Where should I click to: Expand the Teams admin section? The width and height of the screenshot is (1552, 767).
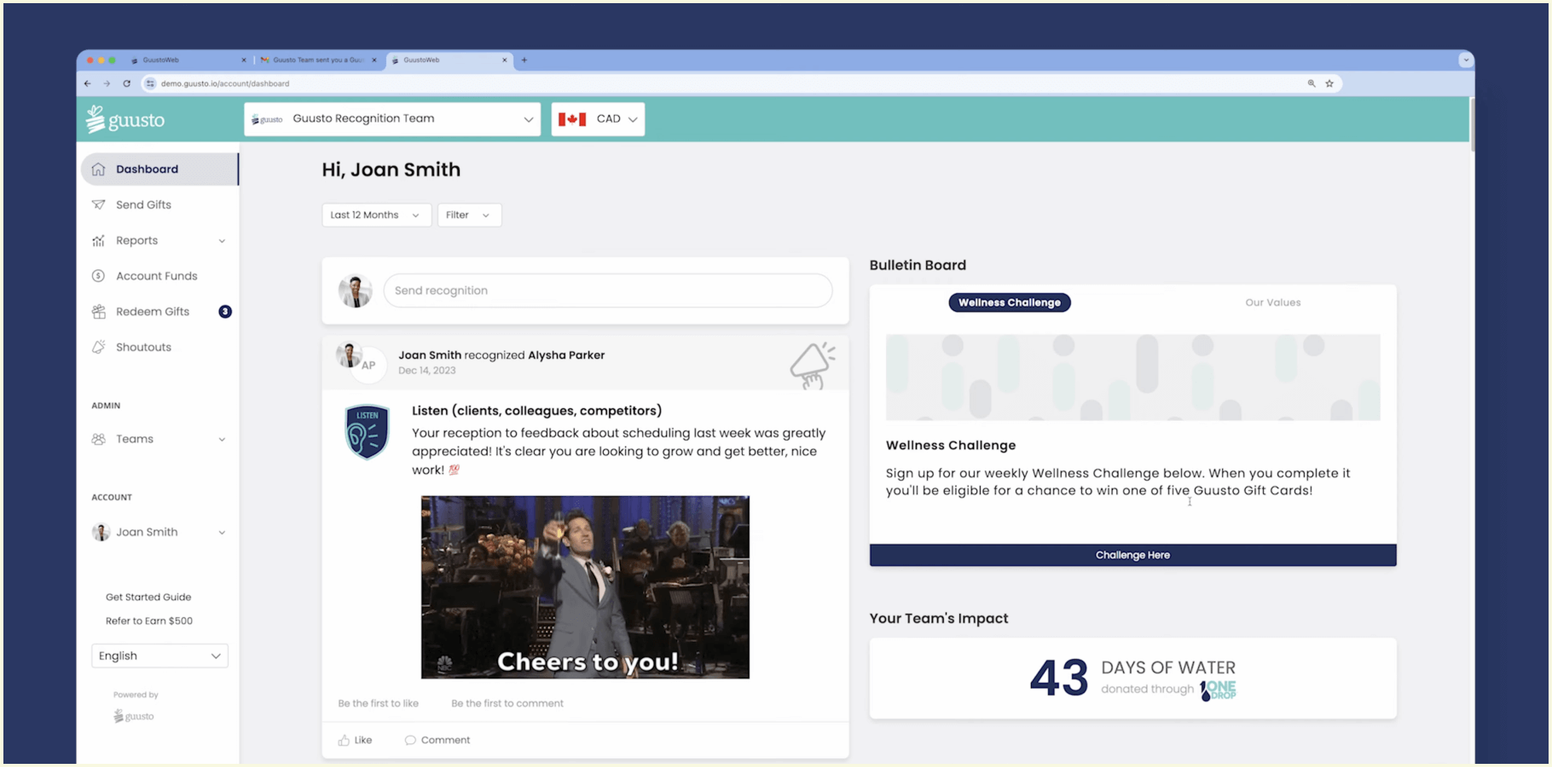point(160,439)
